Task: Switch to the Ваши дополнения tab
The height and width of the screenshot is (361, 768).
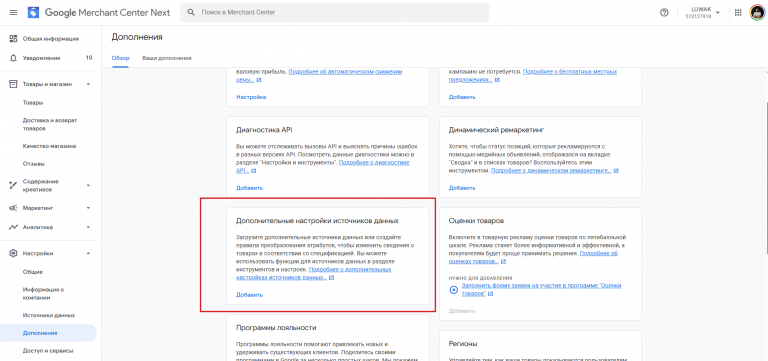Action: pyautogui.click(x=167, y=58)
